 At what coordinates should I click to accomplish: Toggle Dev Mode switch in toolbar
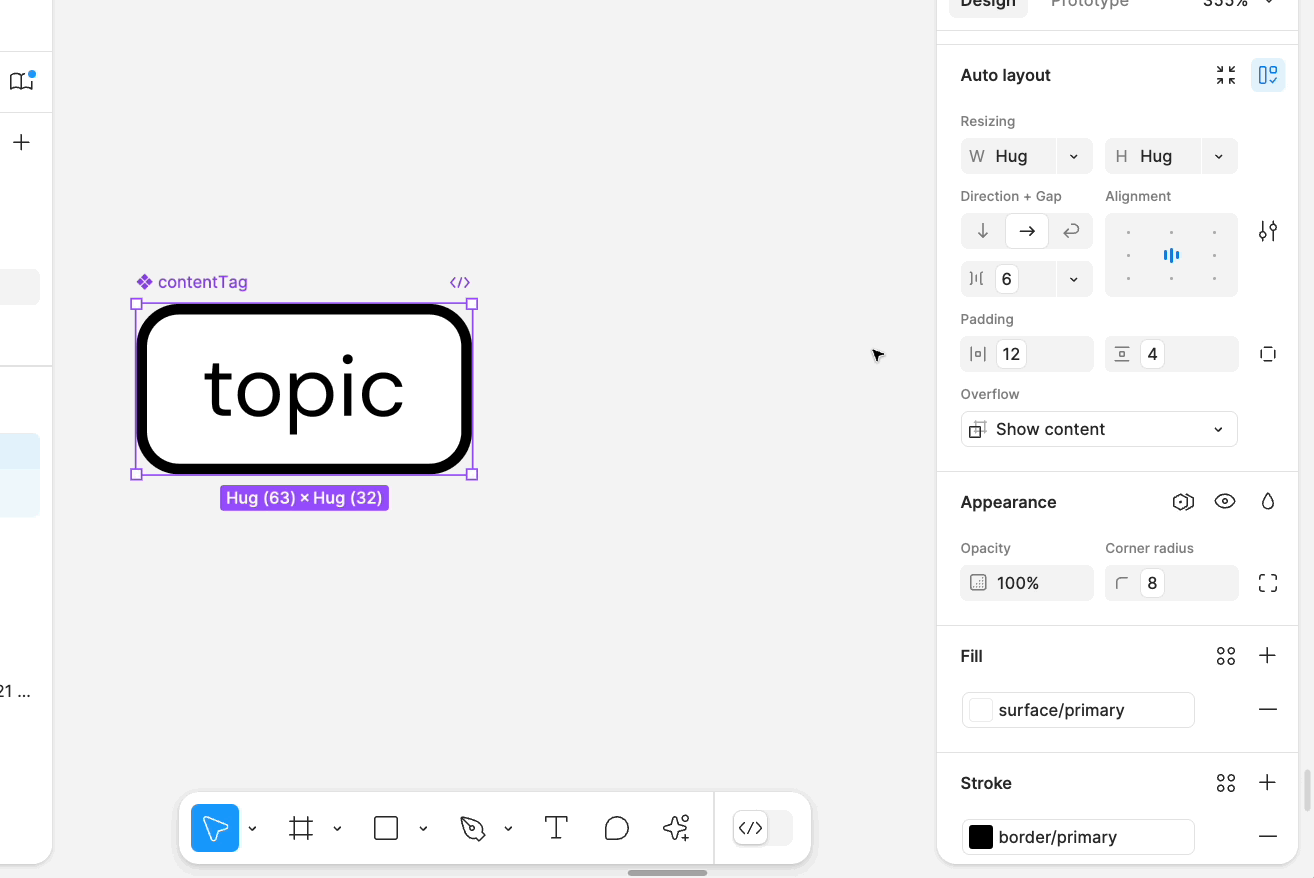coord(763,828)
